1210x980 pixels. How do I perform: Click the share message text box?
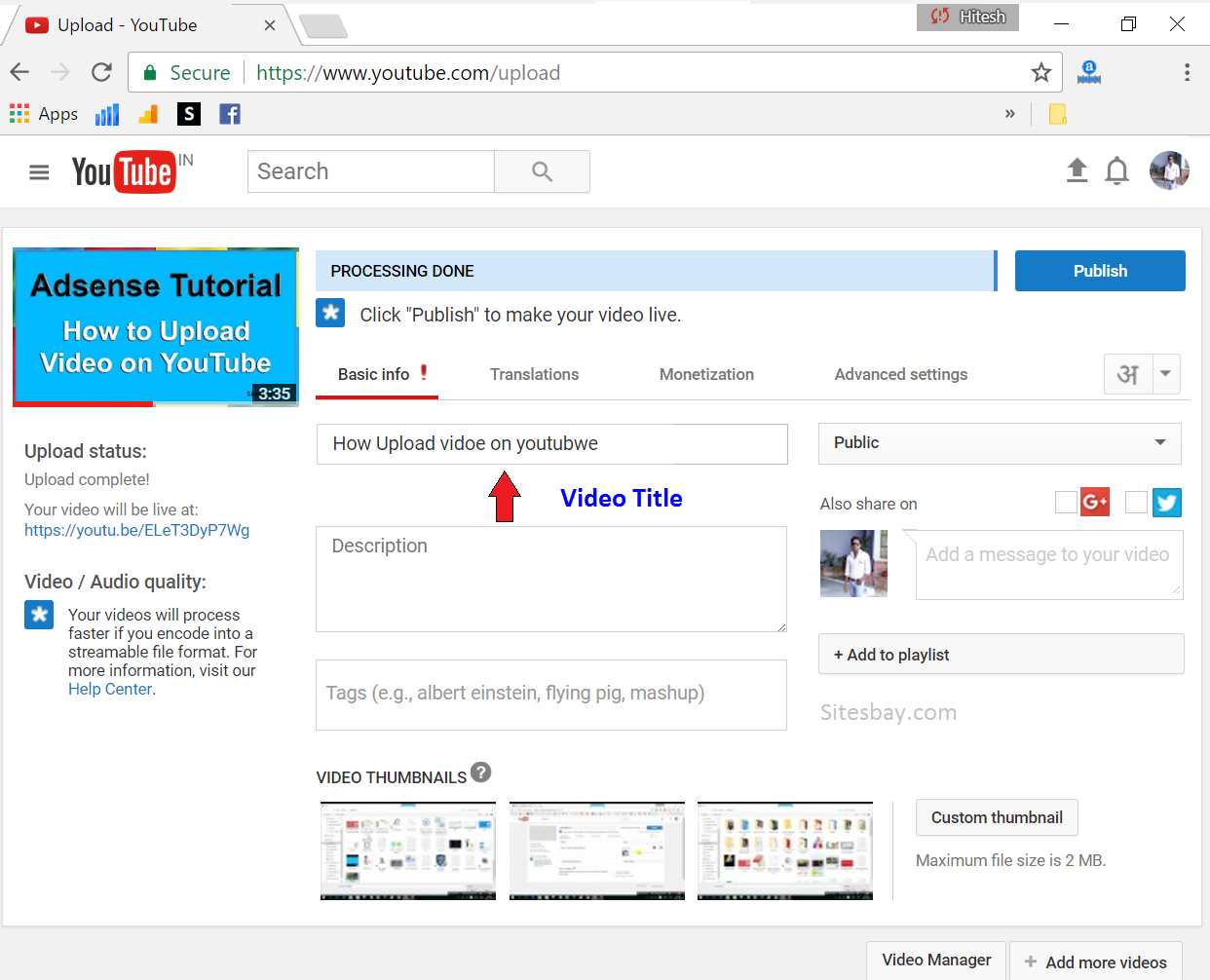pos(1049,565)
